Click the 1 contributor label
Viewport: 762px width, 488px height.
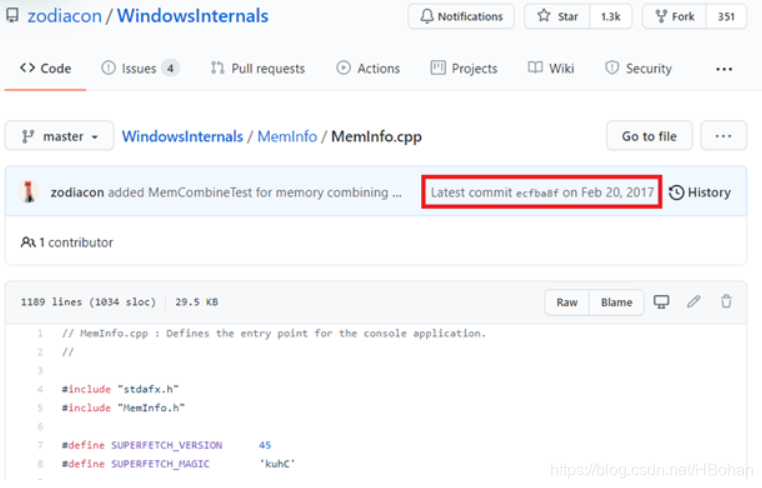(x=67, y=242)
